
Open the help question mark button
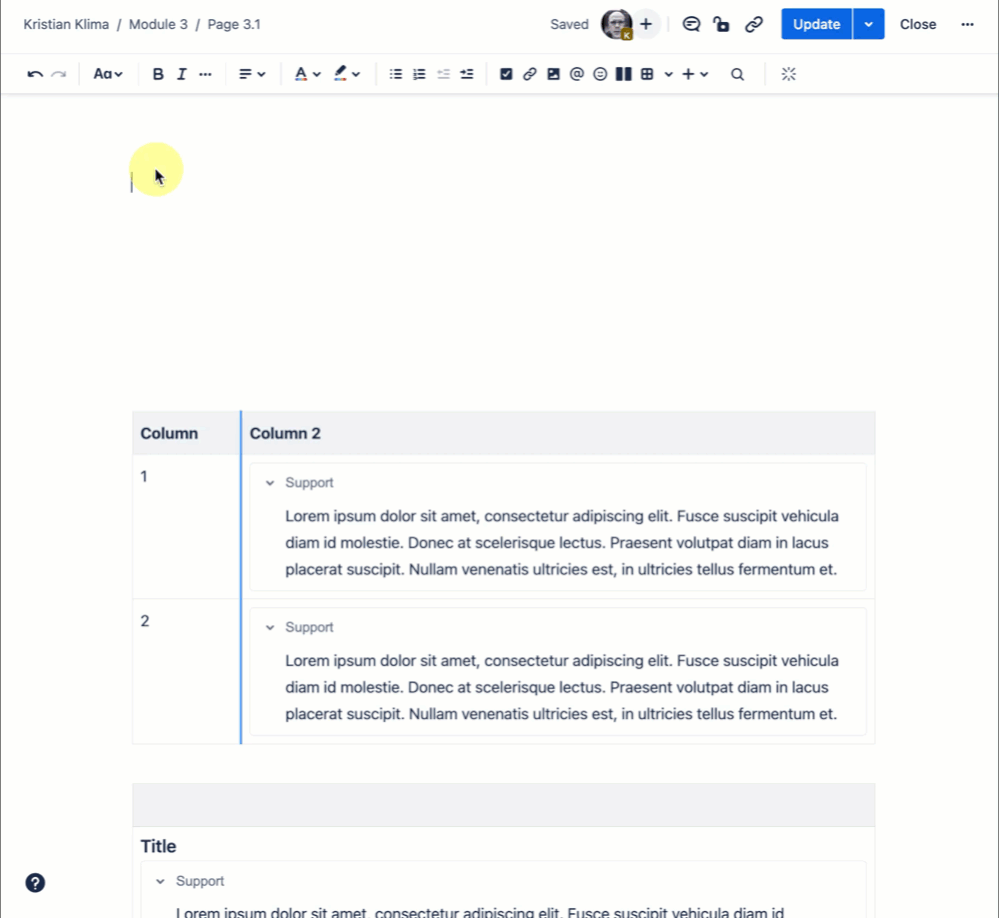pyautogui.click(x=35, y=883)
